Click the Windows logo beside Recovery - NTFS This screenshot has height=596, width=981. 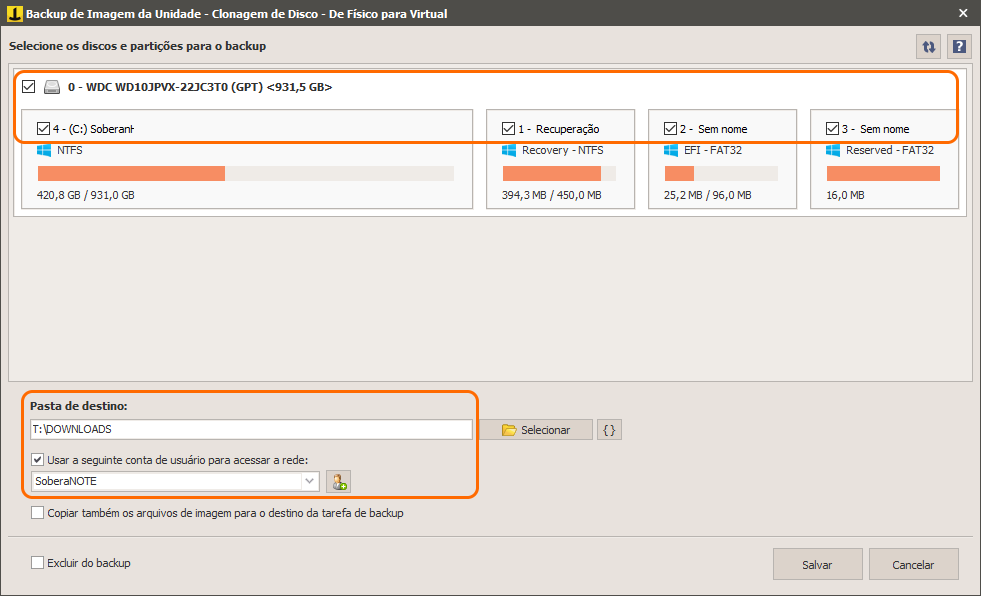pos(509,150)
